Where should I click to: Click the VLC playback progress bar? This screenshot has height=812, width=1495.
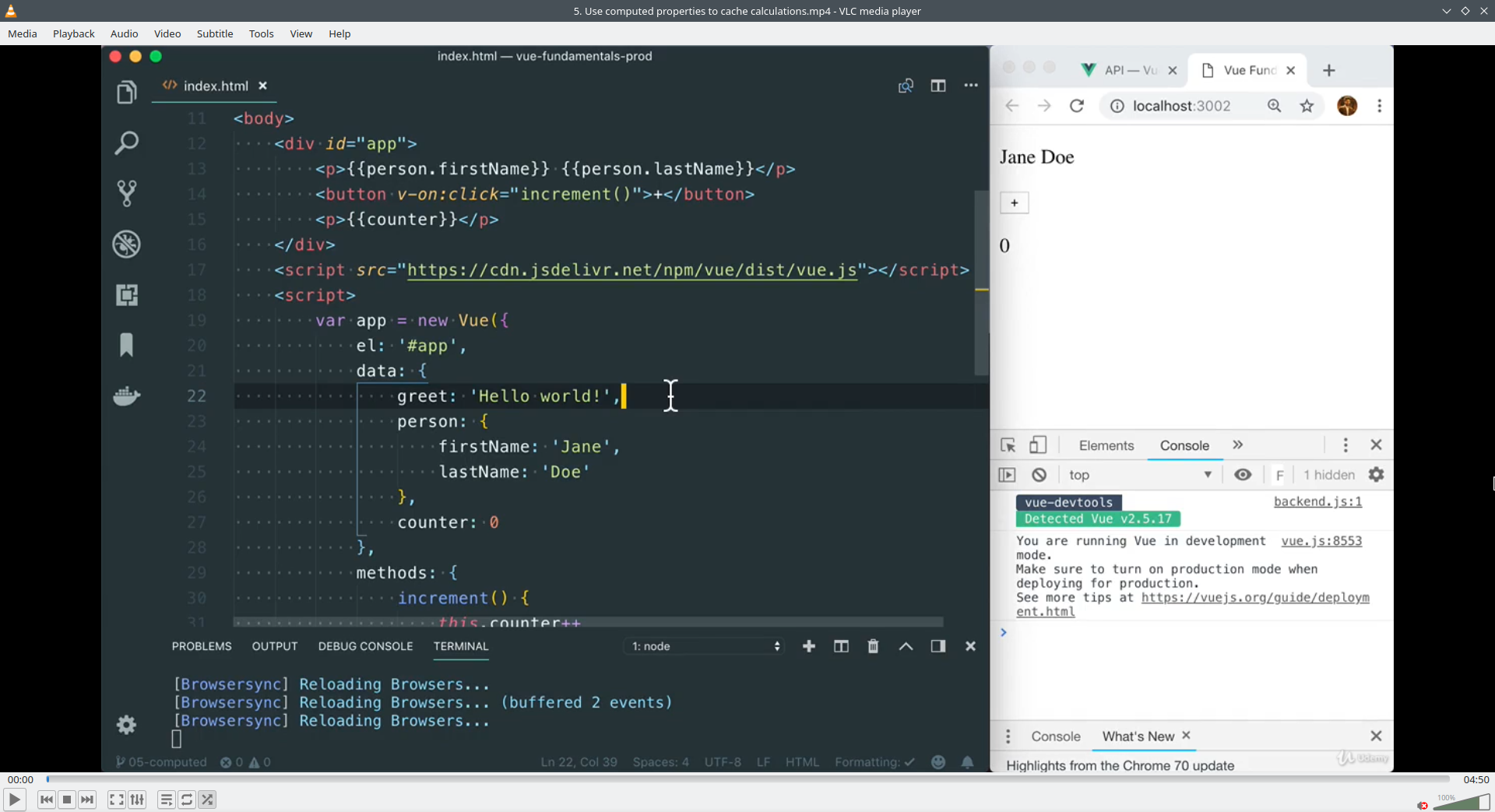click(747, 779)
